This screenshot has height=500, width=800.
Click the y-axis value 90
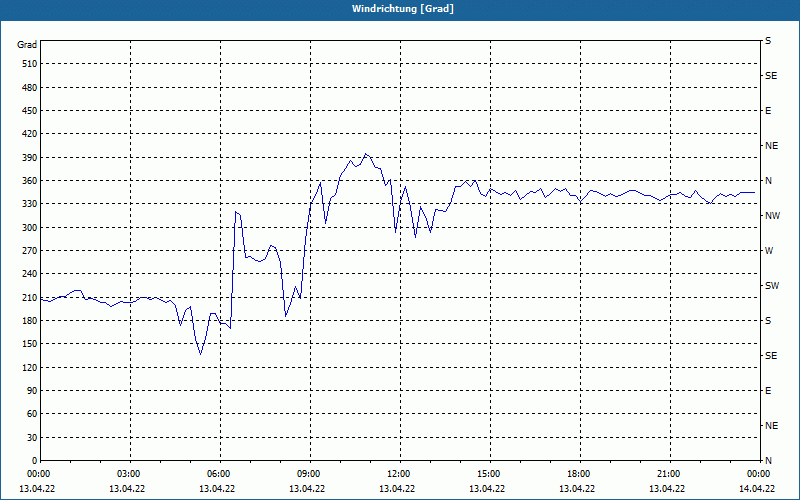click(x=32, y=391)
